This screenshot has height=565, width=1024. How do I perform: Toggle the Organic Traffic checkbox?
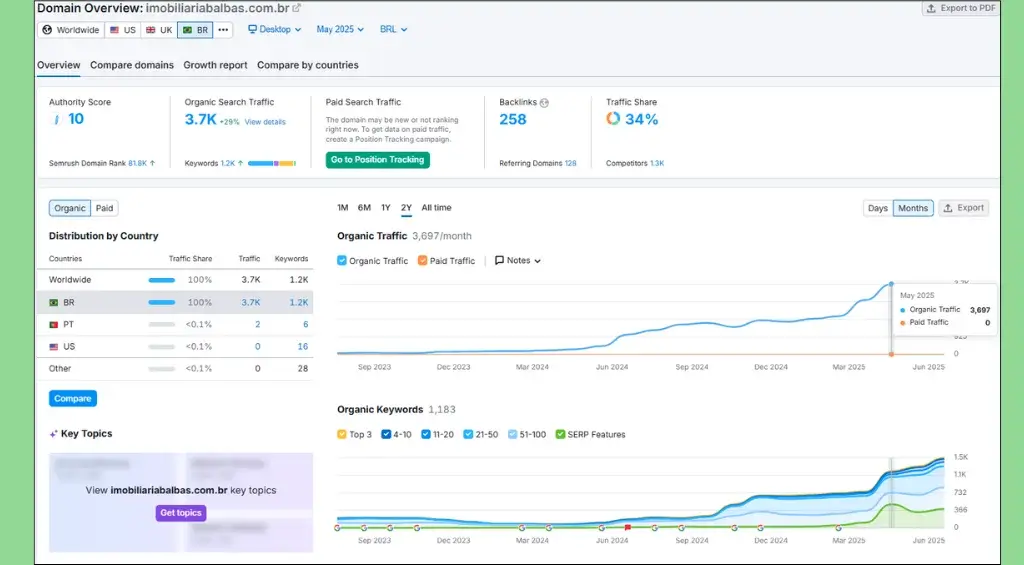pyautogui.click(x=342, y=261)
